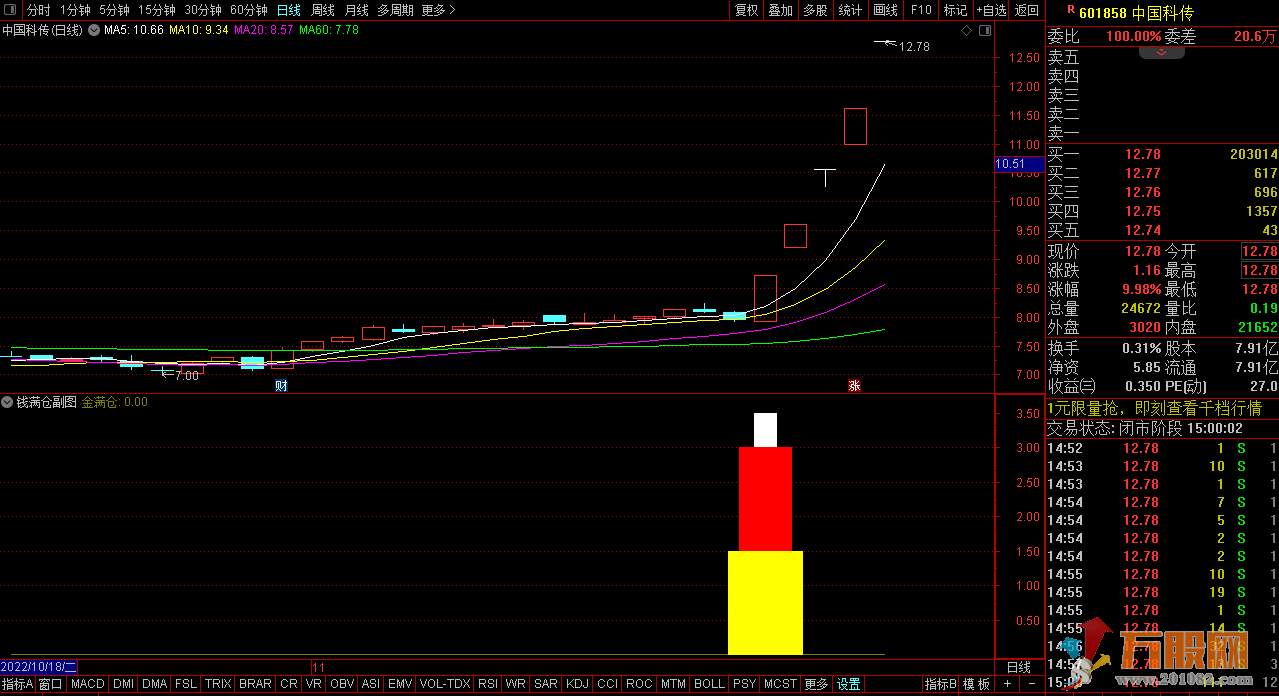Select the 日线 period
The image size is (1279, 696).
pyautogui.click(x=288, y=10)
